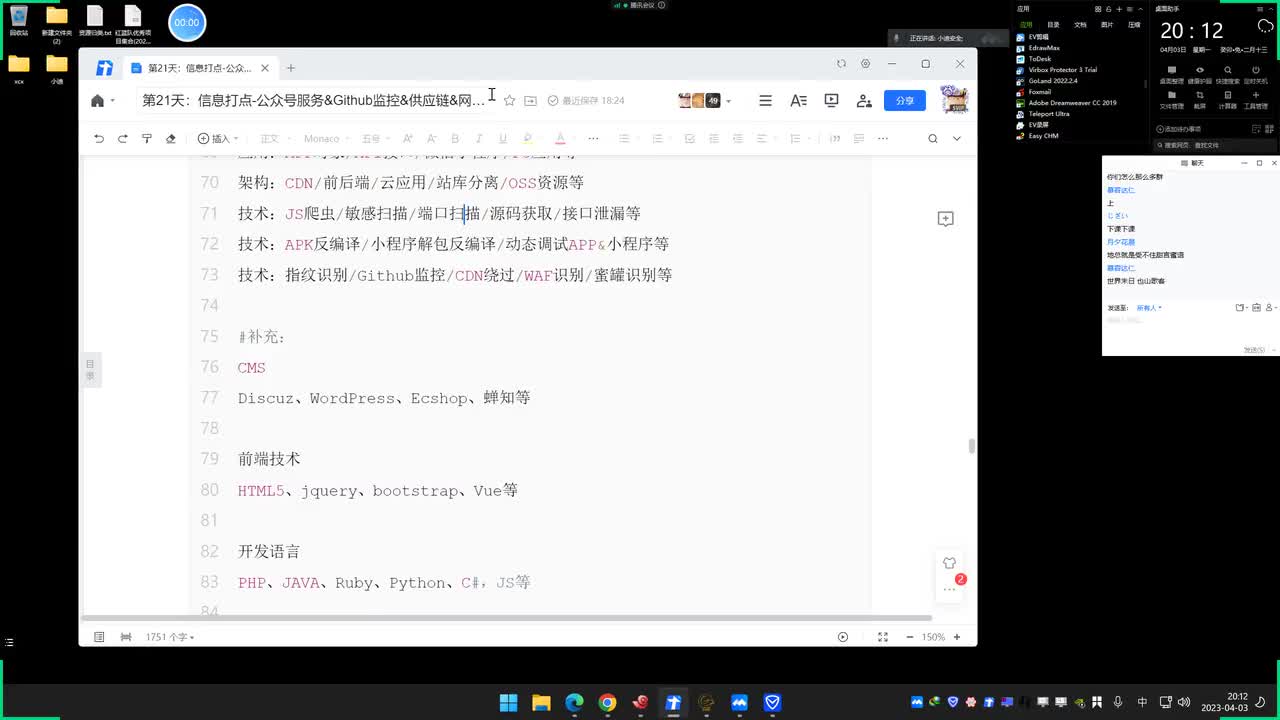Image resolution: width=1280 pixels, height=720 pixels.
Task: Click the undo arrow in document toolbar
Action: point(99,139)
